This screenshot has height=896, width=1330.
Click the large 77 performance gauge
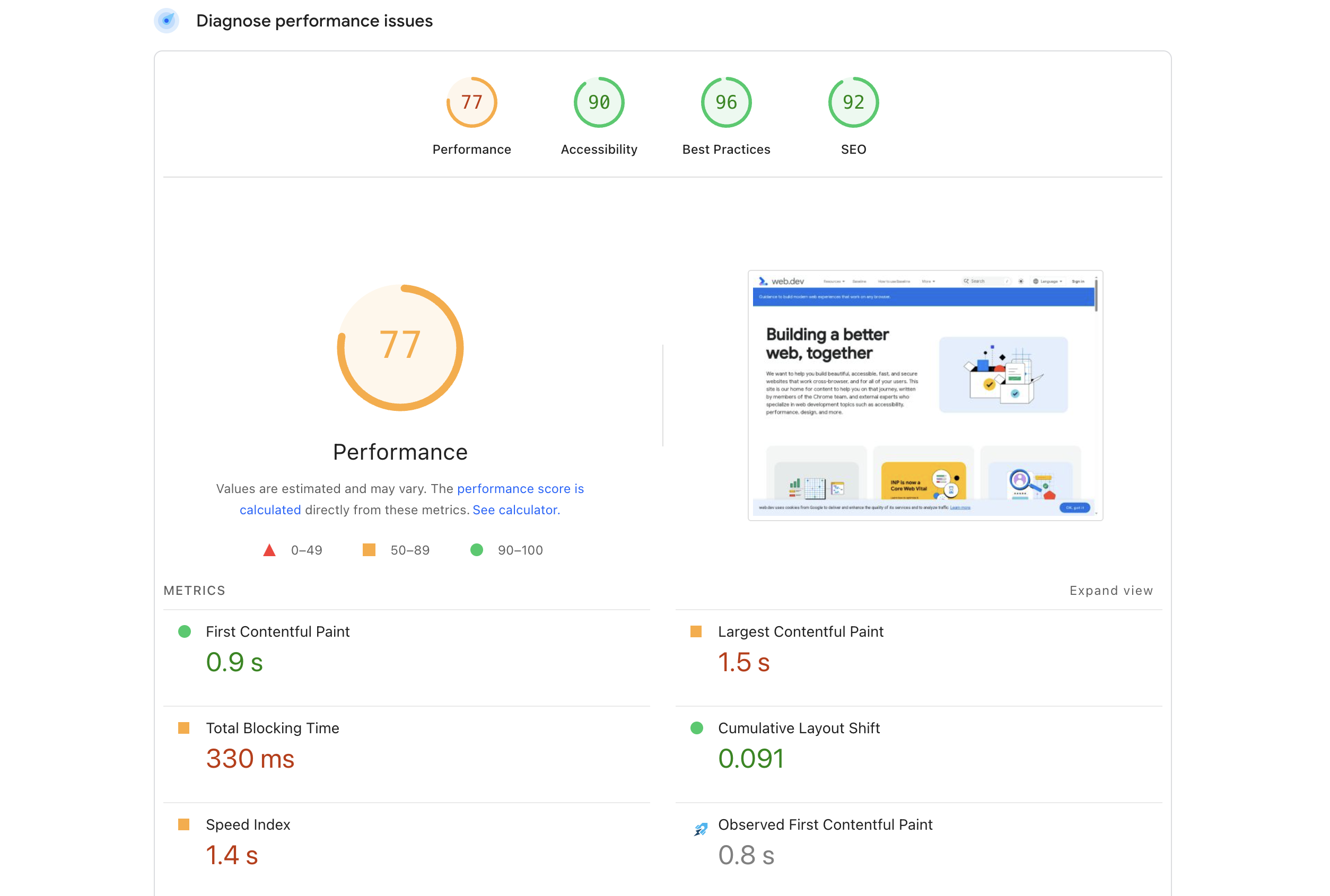pyautogui.click(x=400, y=347)
